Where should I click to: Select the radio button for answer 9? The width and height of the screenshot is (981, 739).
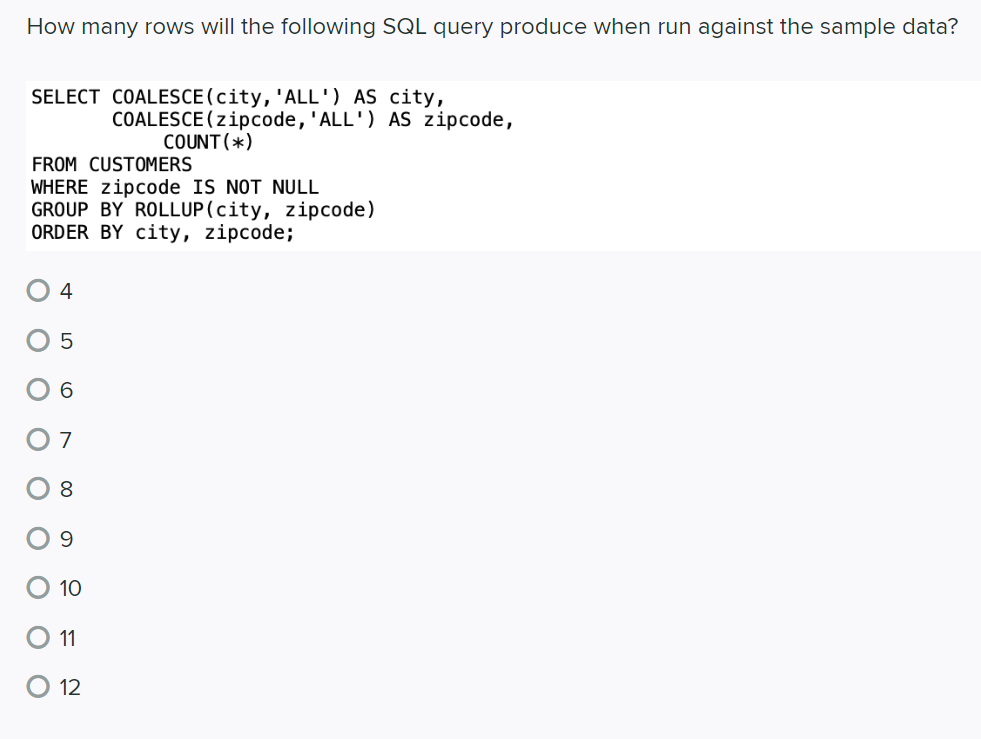[x=38, y=538]
